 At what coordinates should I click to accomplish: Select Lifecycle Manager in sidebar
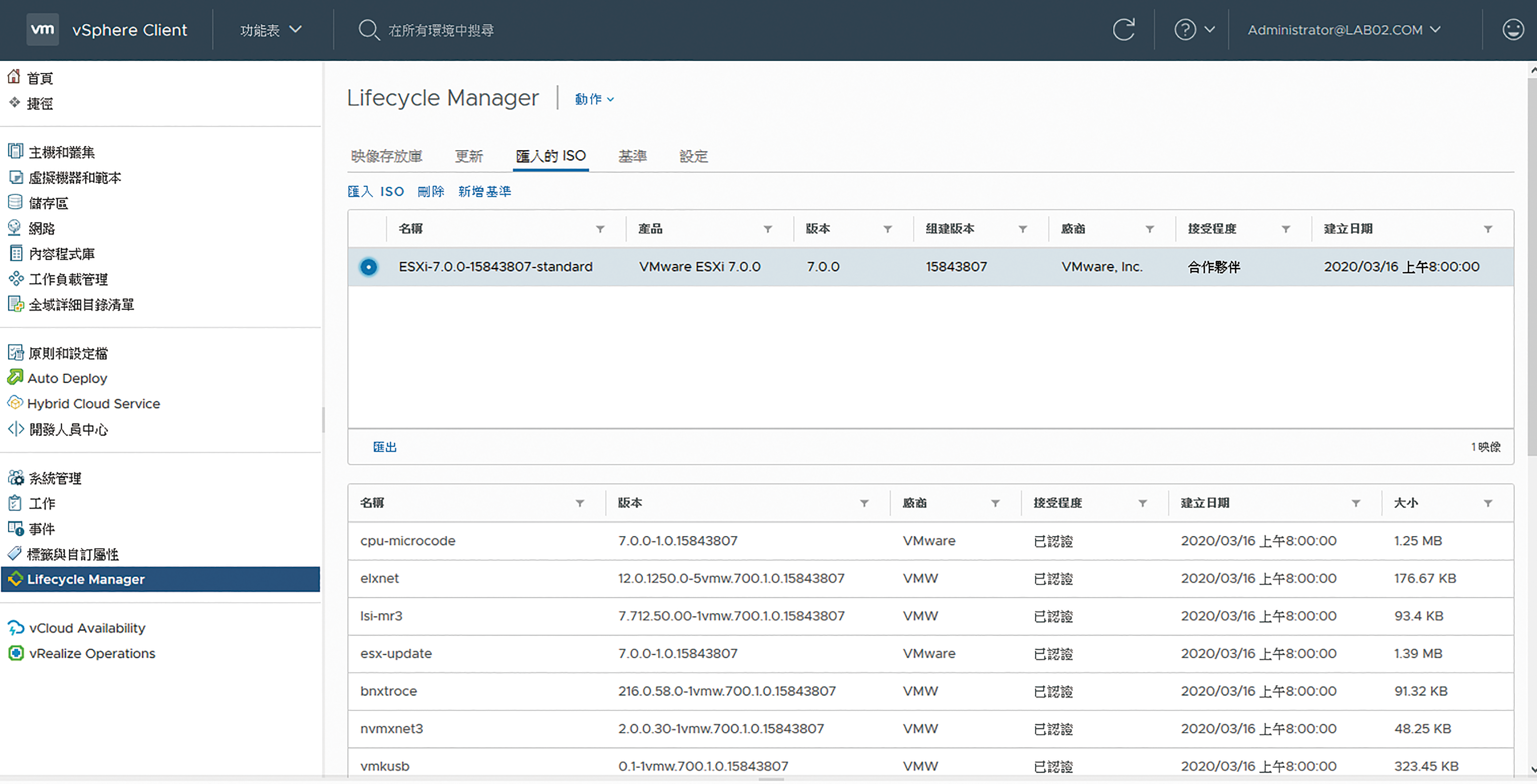pos(161,580)
